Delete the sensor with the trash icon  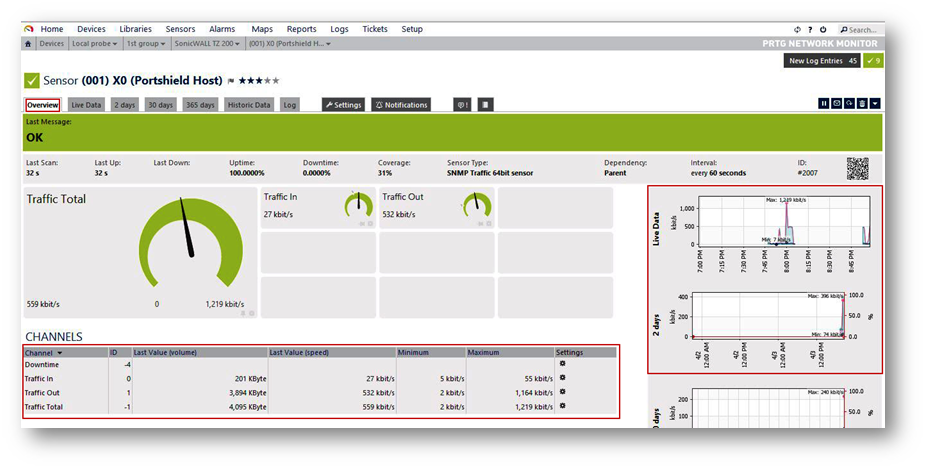click(862, 103)
